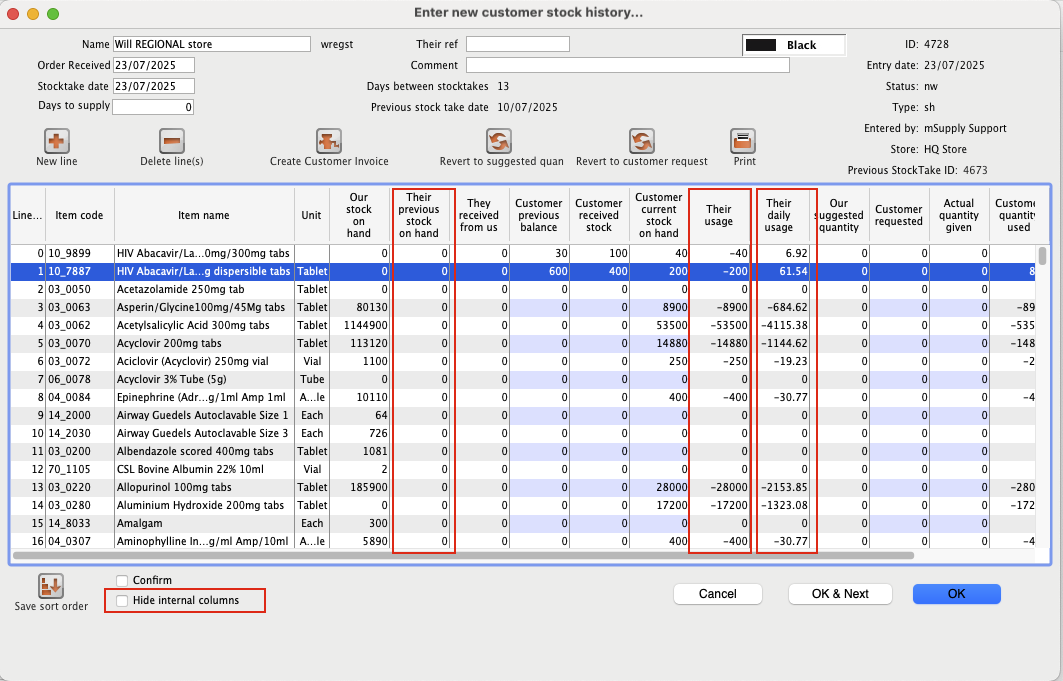Click the New line icon
Image resolution: width=1063 pixels, height=681 pixels.
(x=57, y=141)
